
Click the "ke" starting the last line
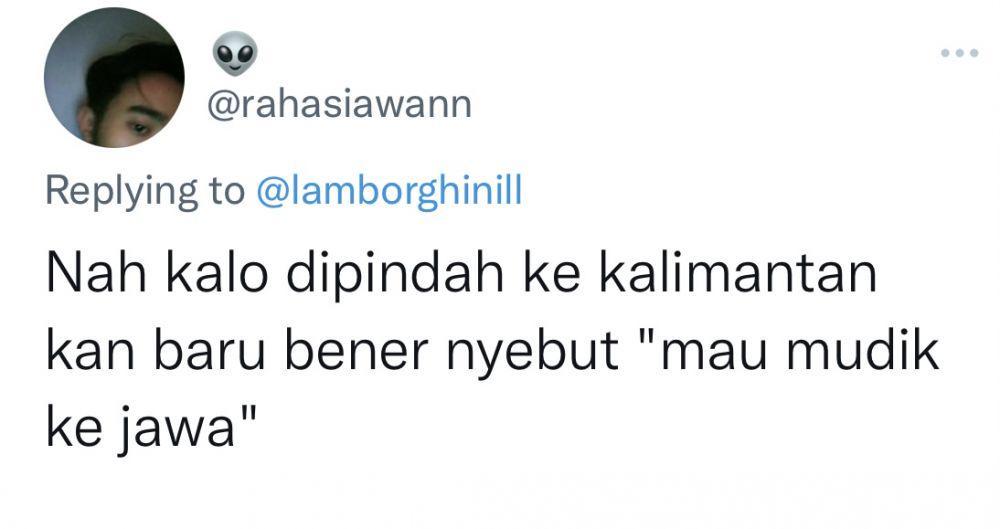(x=71, y=429)
